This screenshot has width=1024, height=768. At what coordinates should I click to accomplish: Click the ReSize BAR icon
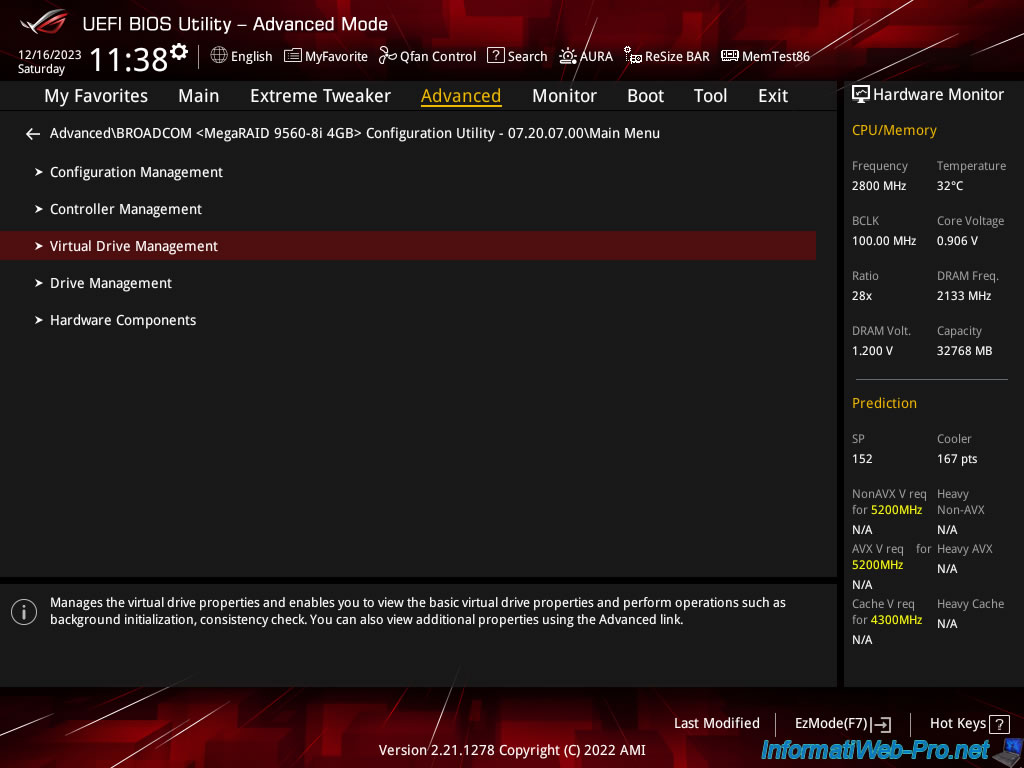[x=633, y=56]
